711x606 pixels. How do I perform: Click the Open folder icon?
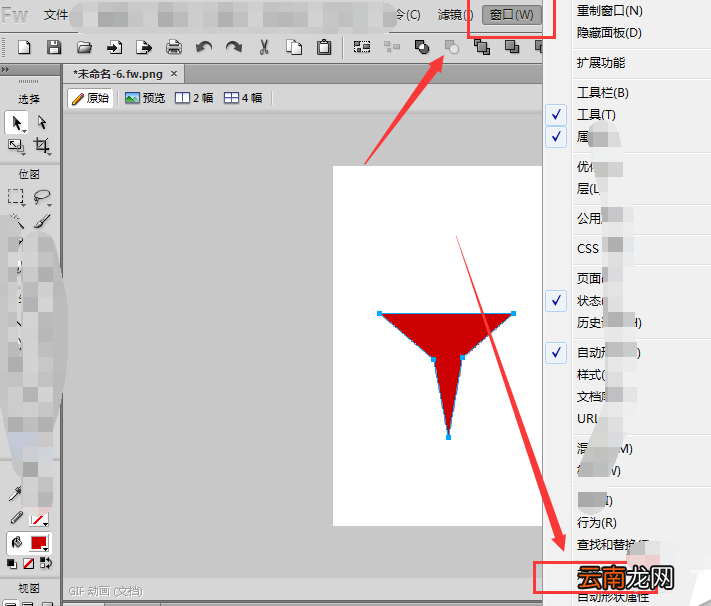(84, 47)
